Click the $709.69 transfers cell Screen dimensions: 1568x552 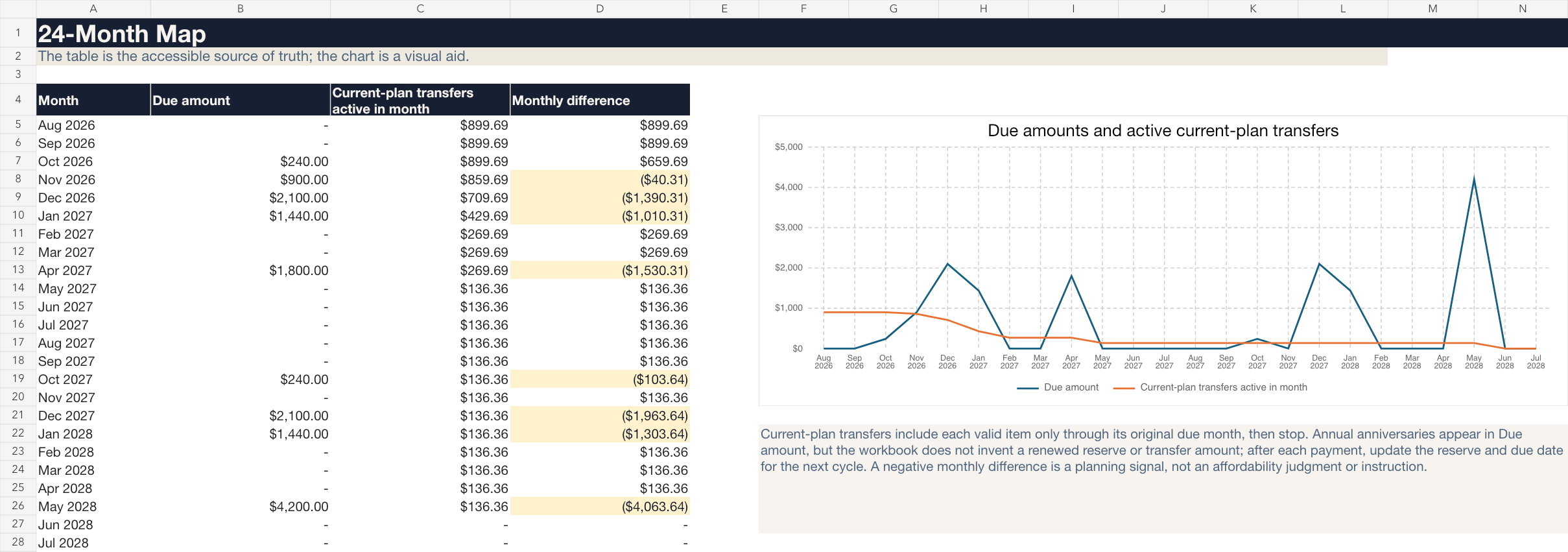pos(420,198)
